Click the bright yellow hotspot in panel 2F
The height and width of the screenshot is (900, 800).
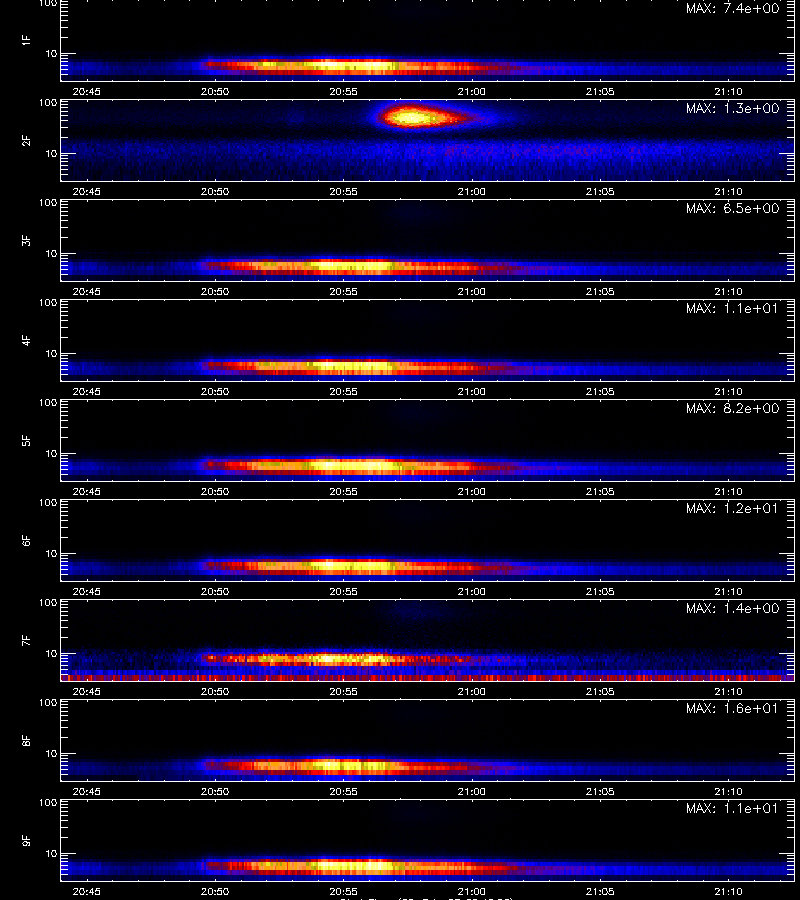[x=412, y=118]
